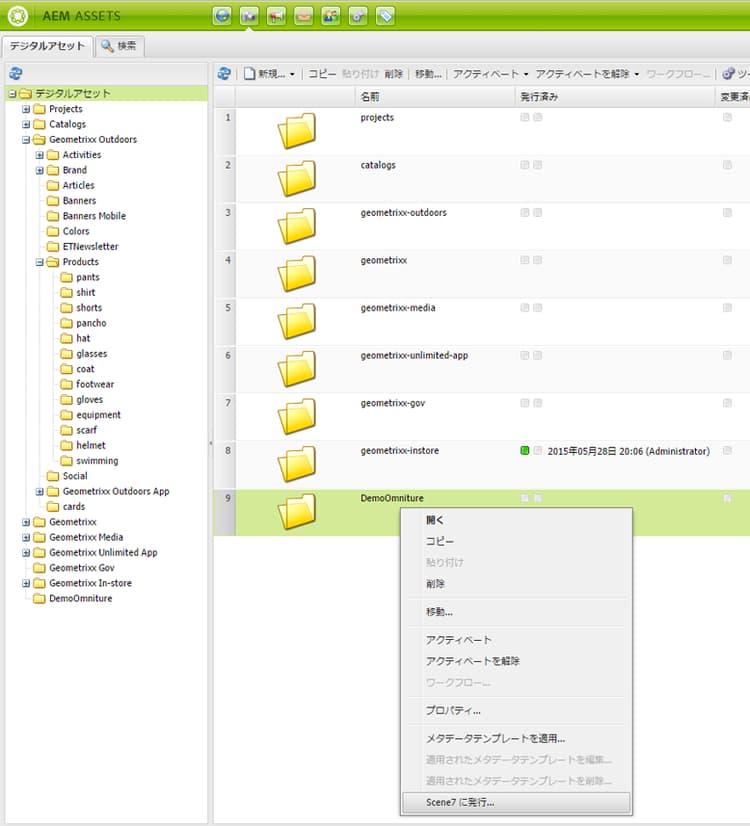The height and width of the screenshot is (826, 750).
Task: Choose メタデータテンプレートを適用... in context menu
Action: point(517,738)
